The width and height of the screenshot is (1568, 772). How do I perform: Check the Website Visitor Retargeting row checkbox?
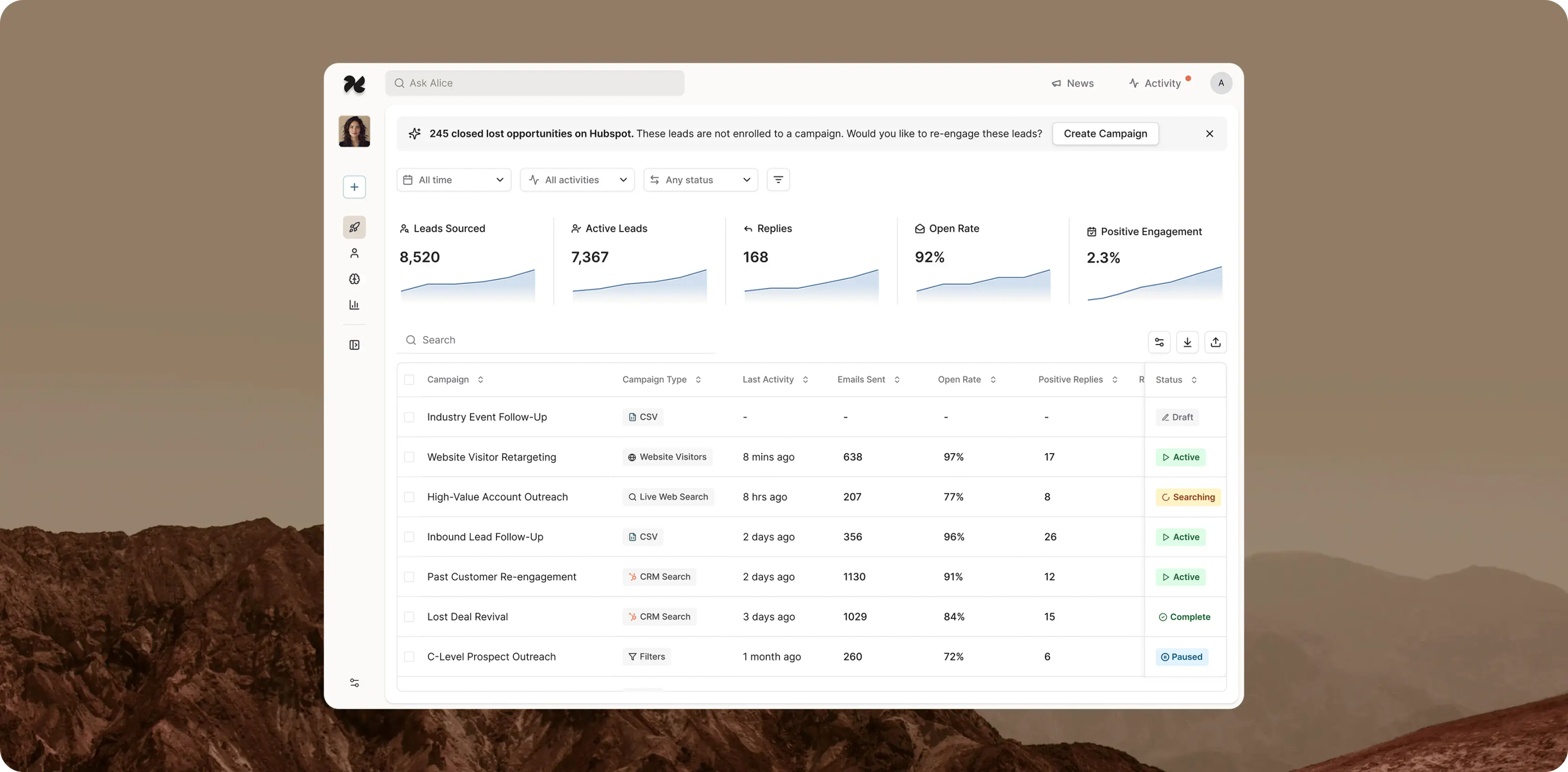410,457
